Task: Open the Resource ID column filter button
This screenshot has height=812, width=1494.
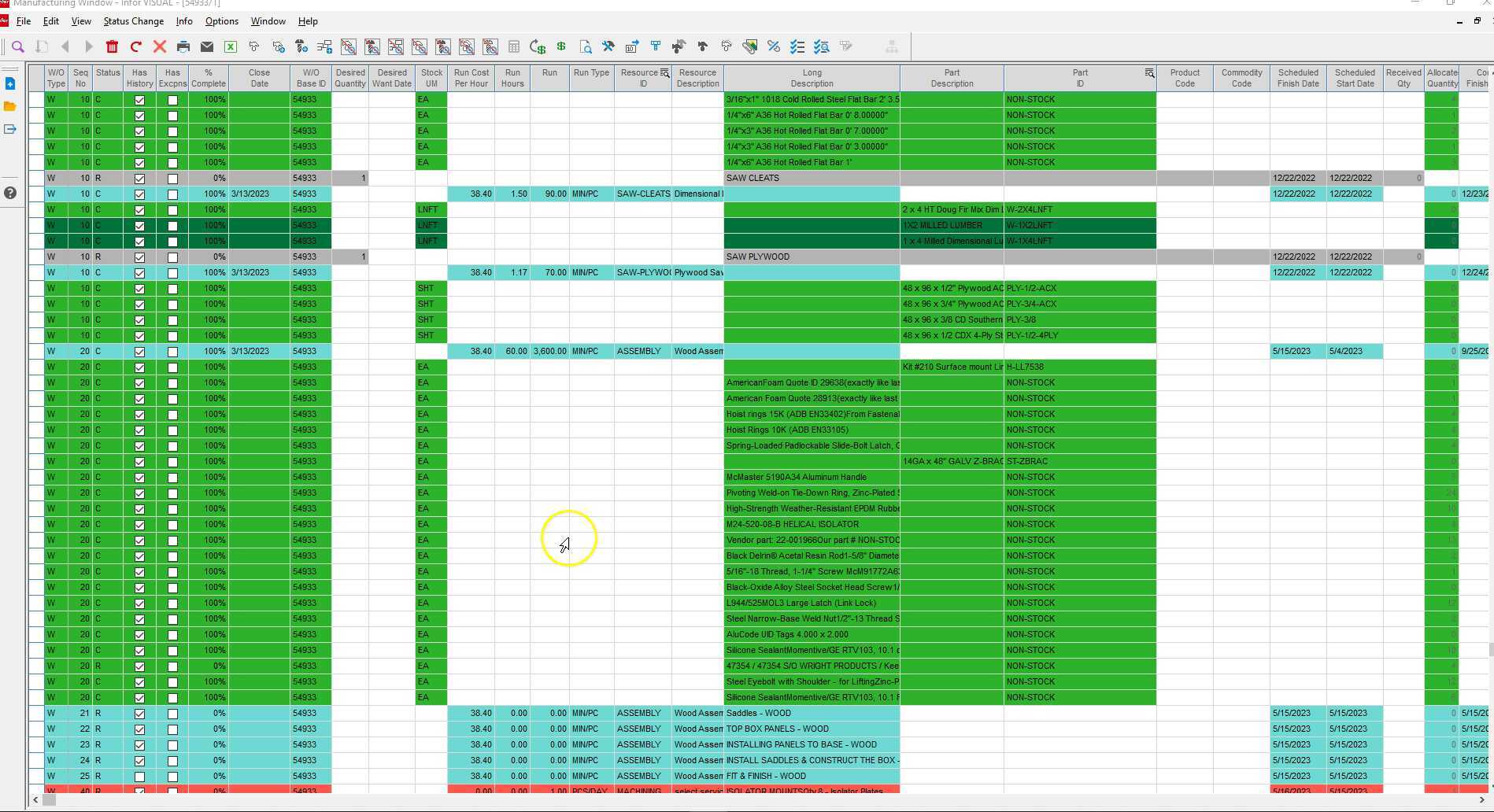Action: (x=665, y=73)
